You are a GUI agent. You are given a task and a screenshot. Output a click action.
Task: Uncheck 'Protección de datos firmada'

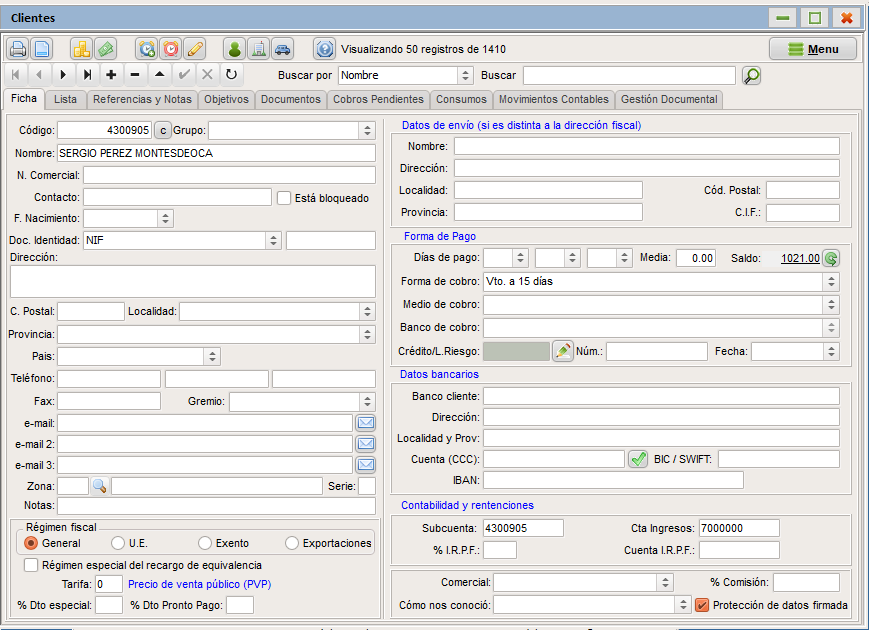click(702, 605)
